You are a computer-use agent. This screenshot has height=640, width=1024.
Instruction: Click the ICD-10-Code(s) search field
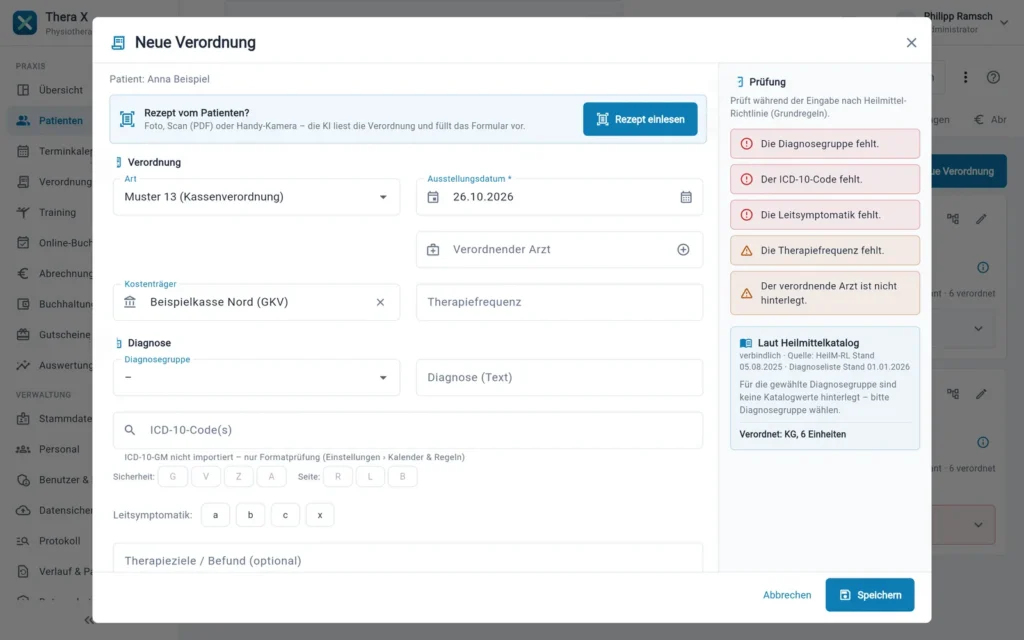coord(408,430)
